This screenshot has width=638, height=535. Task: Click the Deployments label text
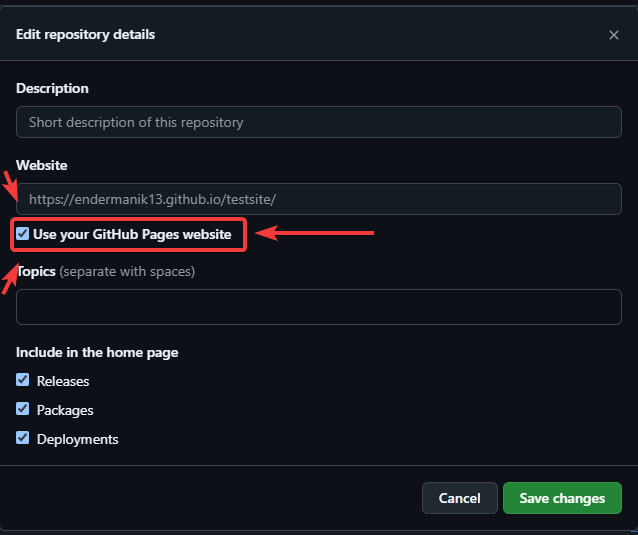click(77, 439)
